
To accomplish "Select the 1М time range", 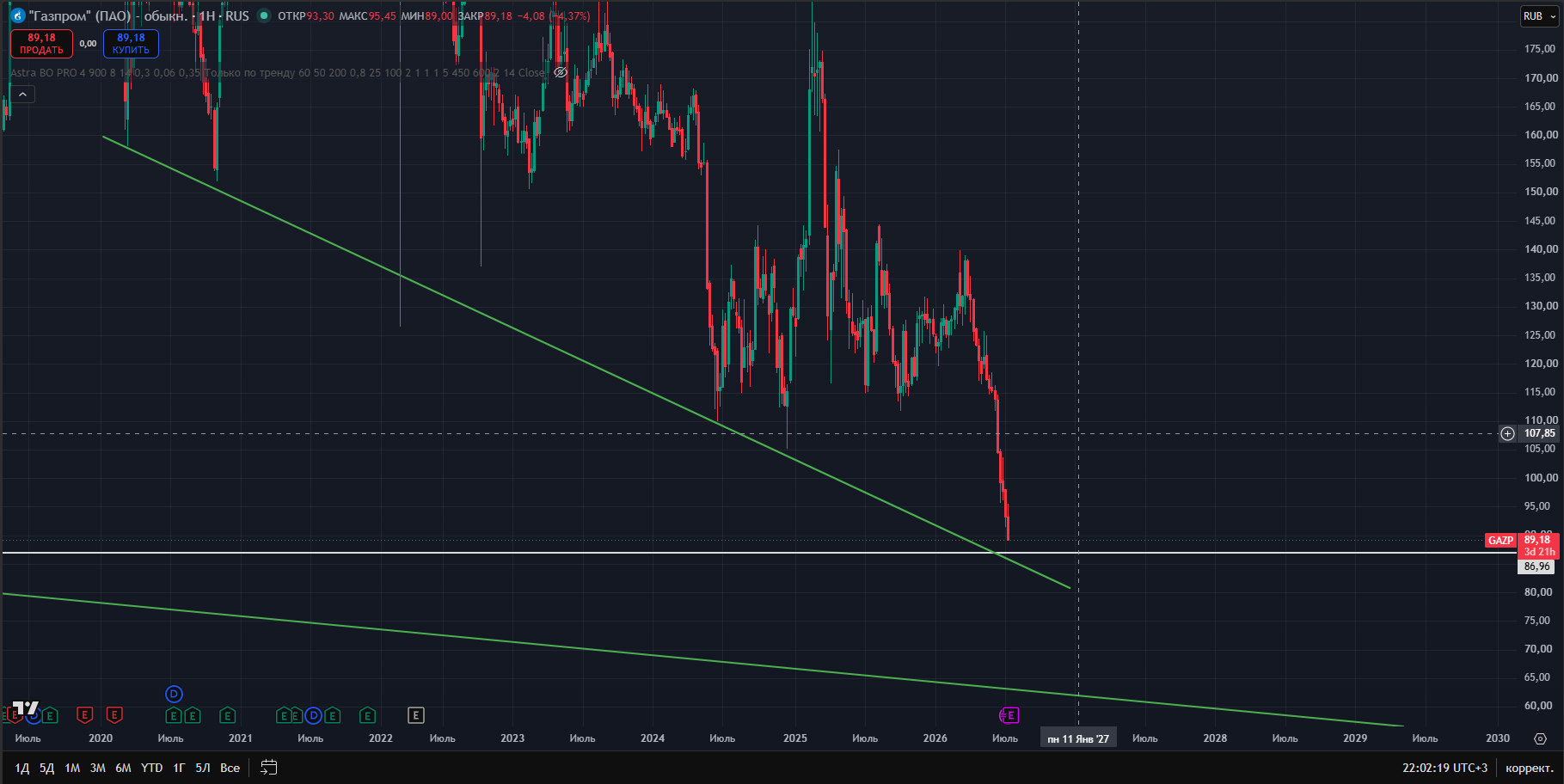I will [x=72, y=768].
